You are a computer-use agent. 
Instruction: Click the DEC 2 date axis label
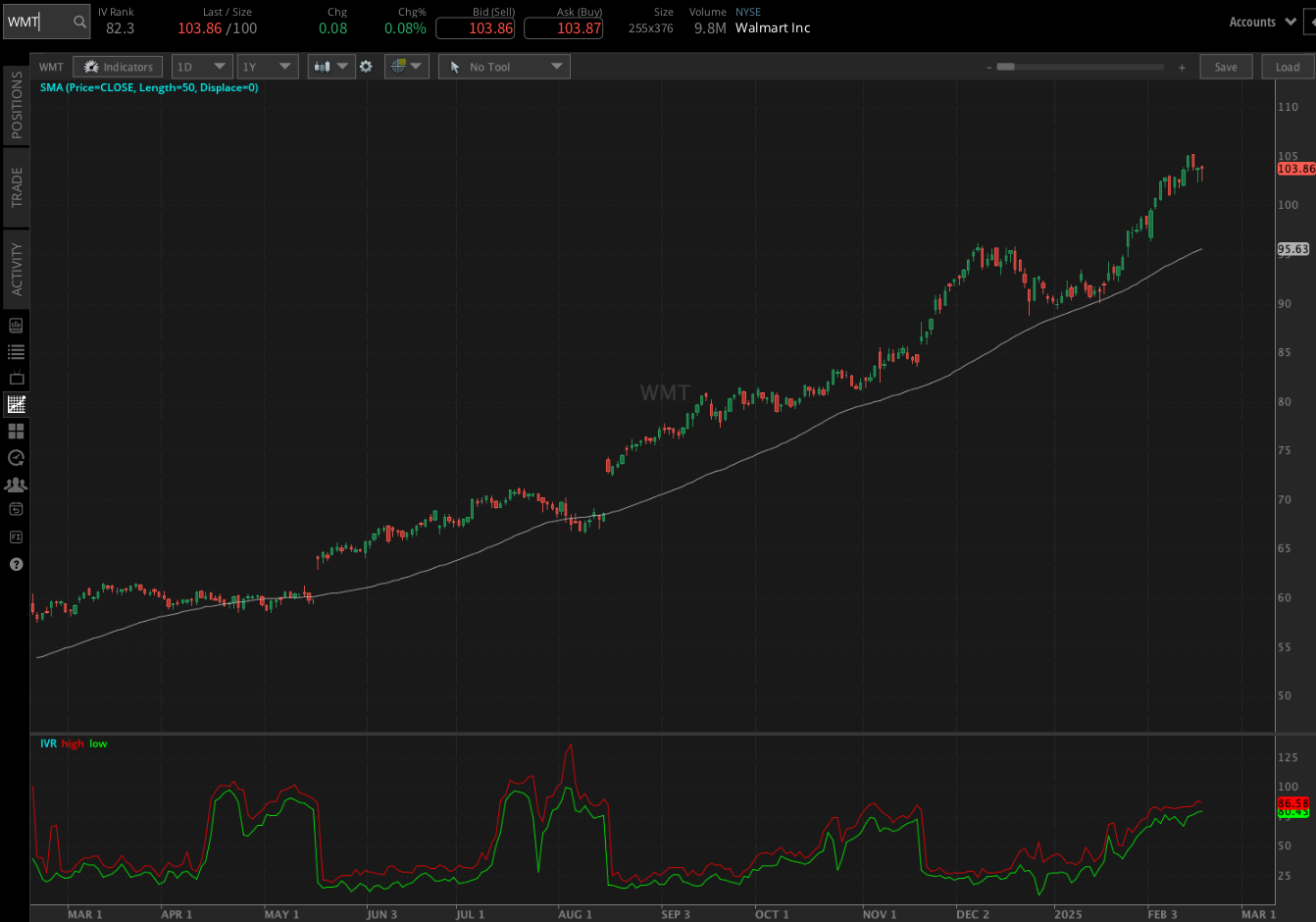(972, 914)
